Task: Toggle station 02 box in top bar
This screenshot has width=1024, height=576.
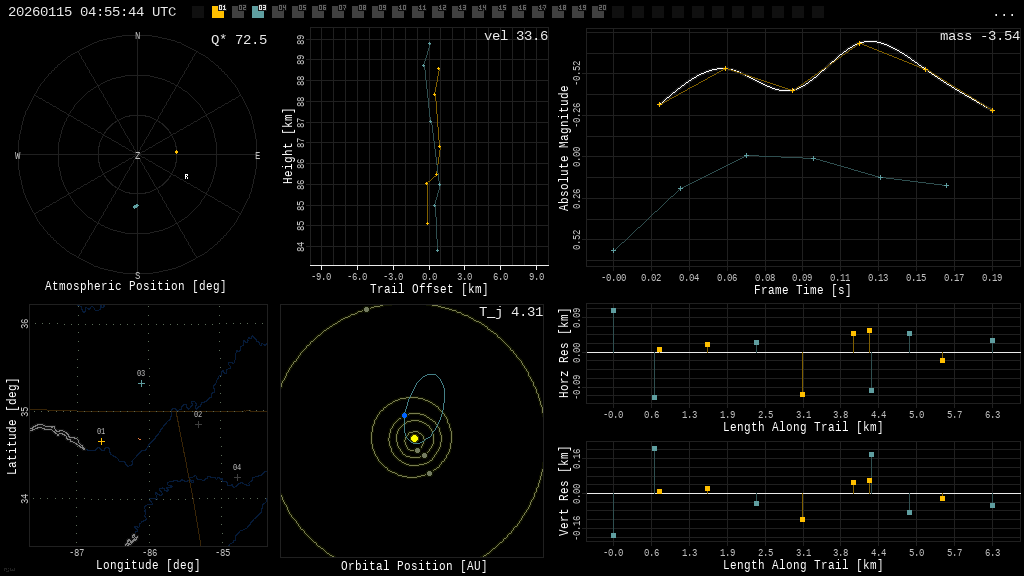Action: tap(238, 12)
